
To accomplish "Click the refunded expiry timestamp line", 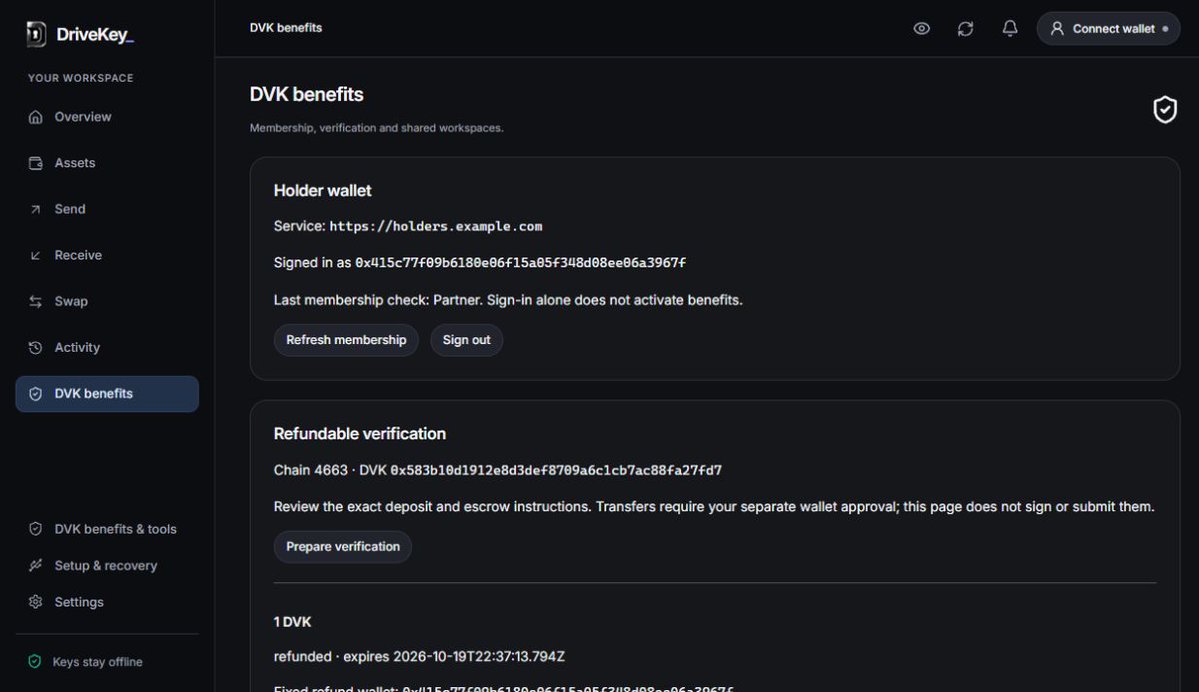I will click(x=419, y=657).
